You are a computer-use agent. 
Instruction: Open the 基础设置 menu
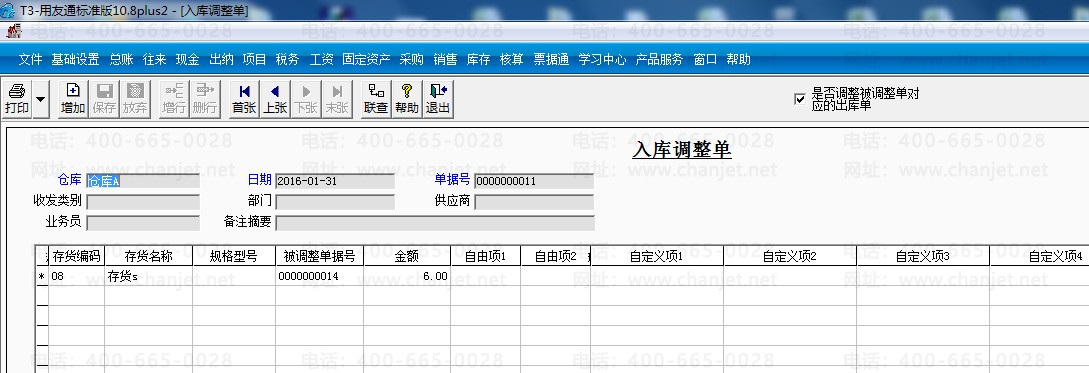[x=75, y=60]
